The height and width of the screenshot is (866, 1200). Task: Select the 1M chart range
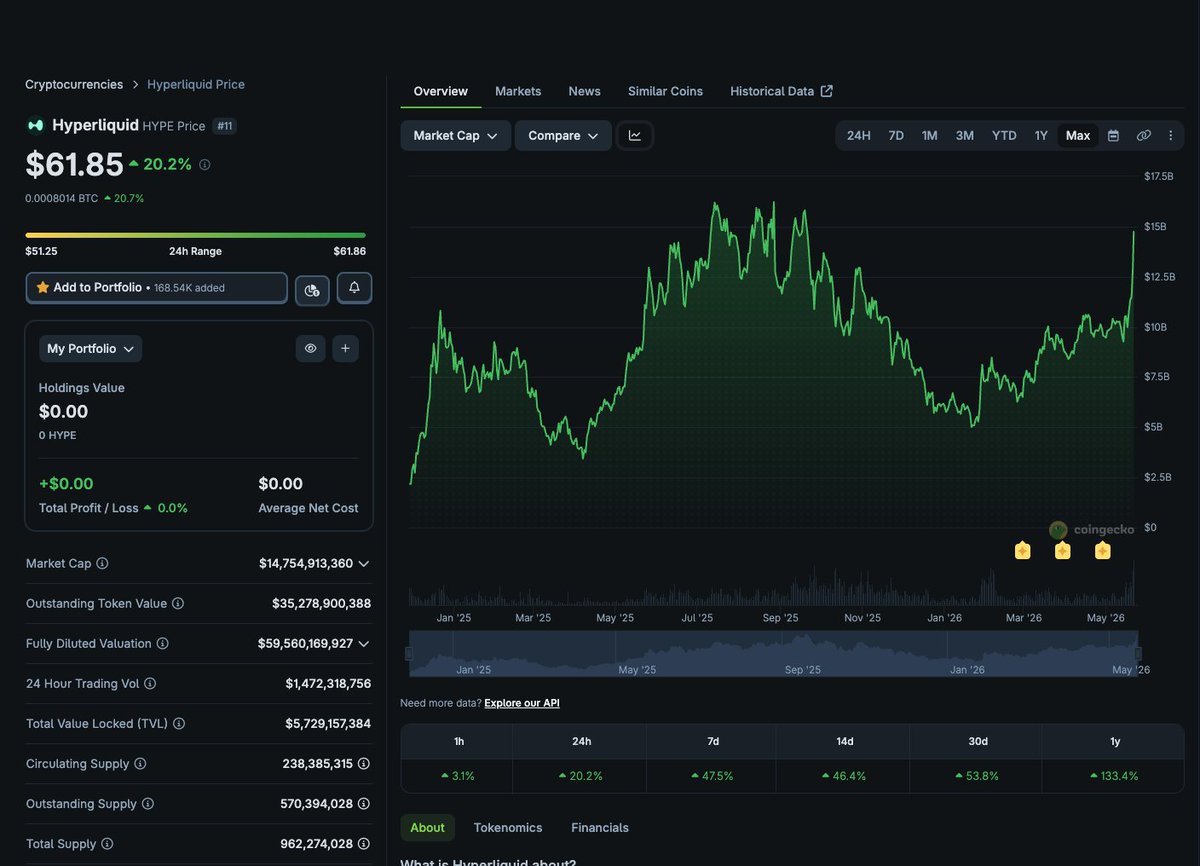pos(930,136)
